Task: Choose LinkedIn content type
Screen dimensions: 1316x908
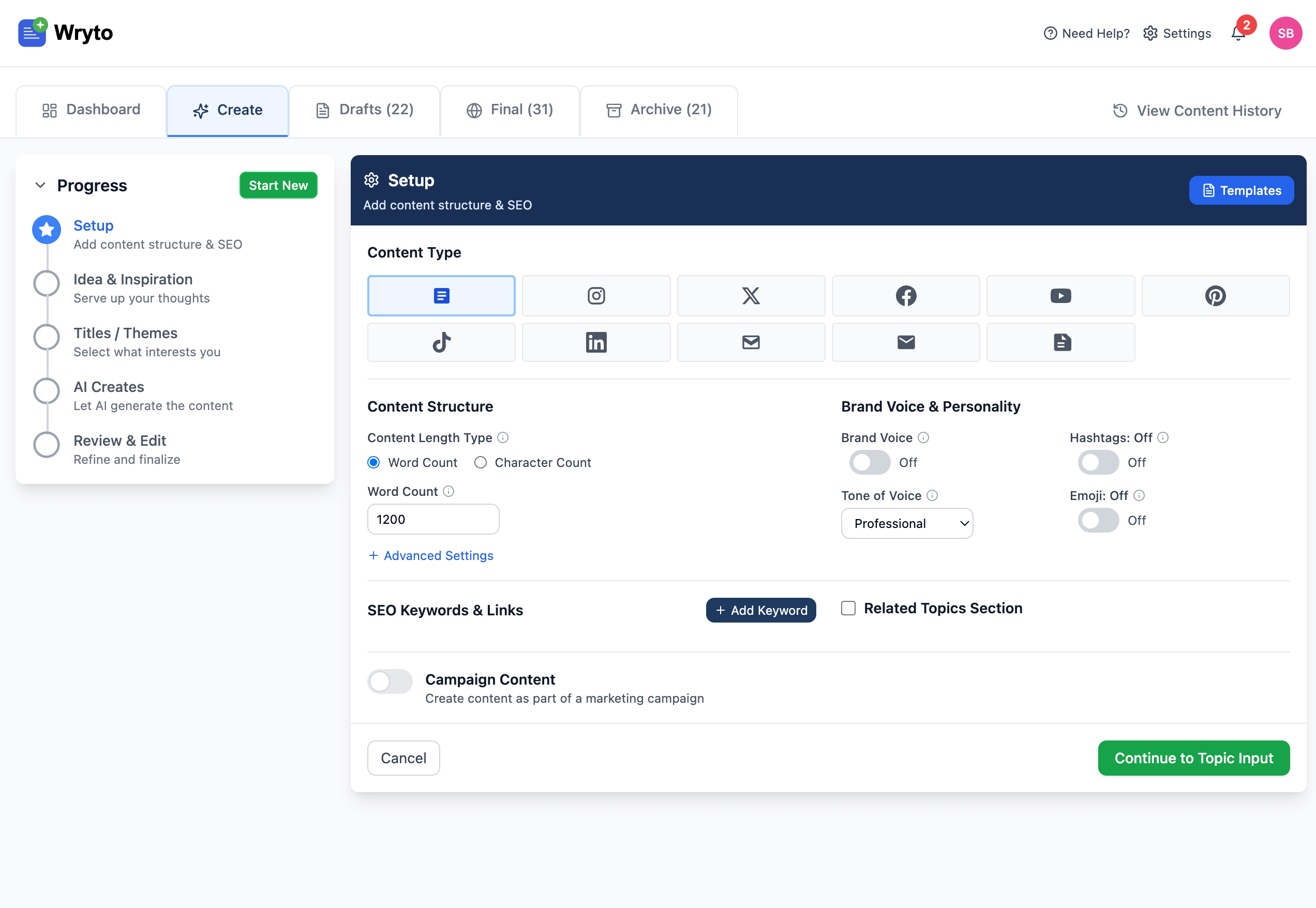Action: pyautogui.click(x=596, y=342)
